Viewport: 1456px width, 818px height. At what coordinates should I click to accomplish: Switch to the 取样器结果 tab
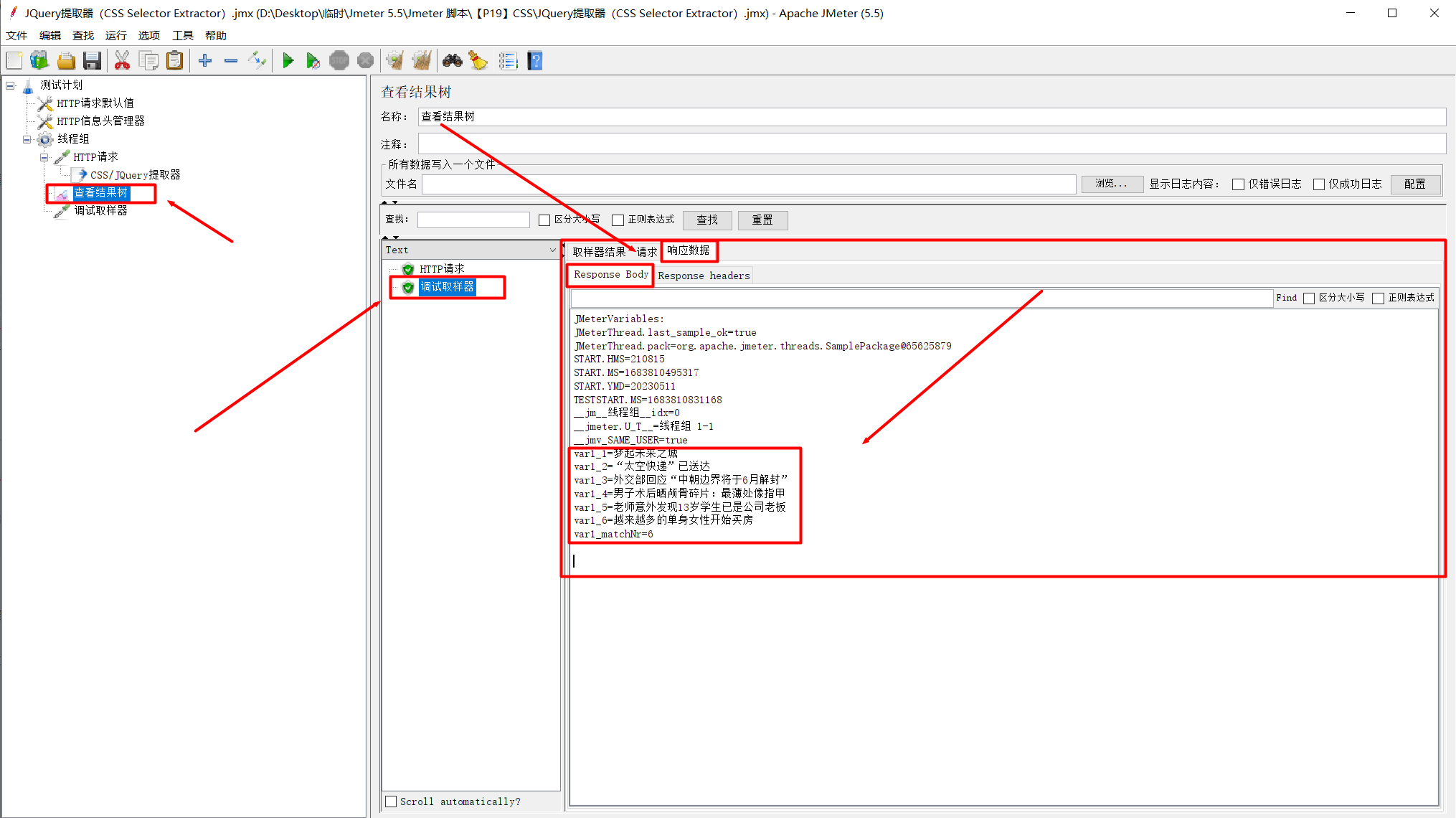(599, 251)
